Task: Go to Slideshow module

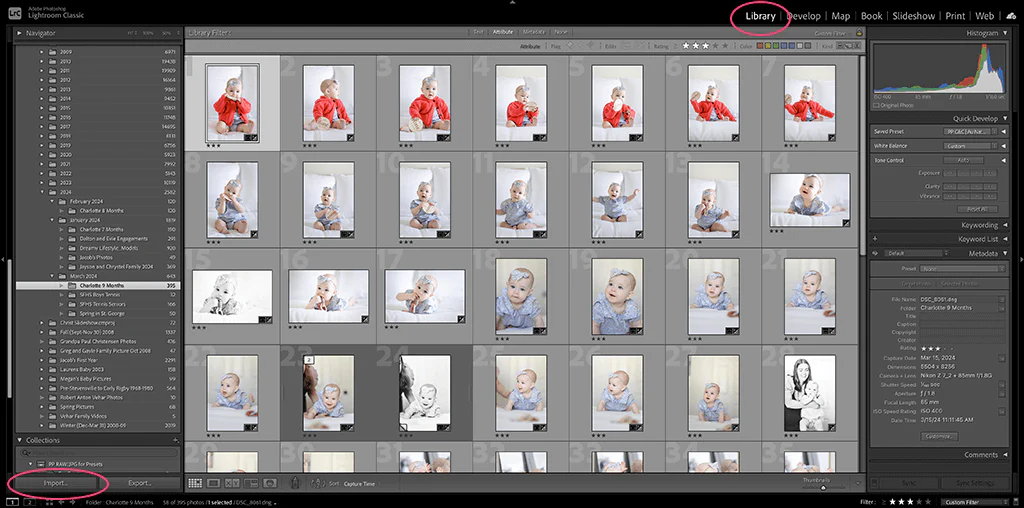Action: coord(914,16)
